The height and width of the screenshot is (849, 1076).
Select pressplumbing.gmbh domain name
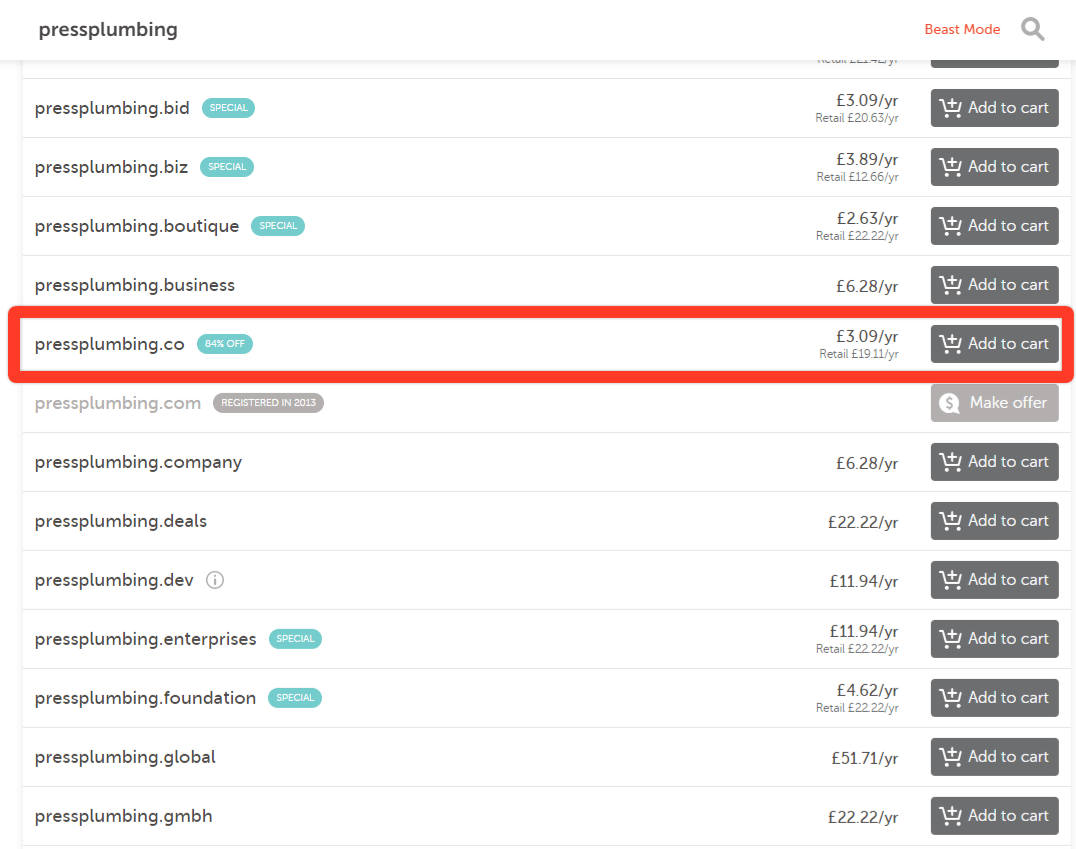point(124,817)
